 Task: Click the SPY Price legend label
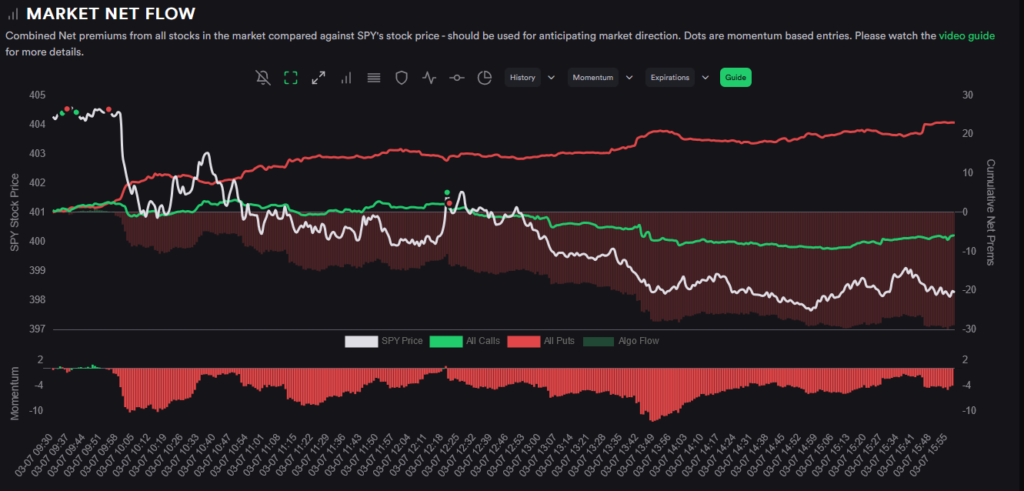pos(401,341)
